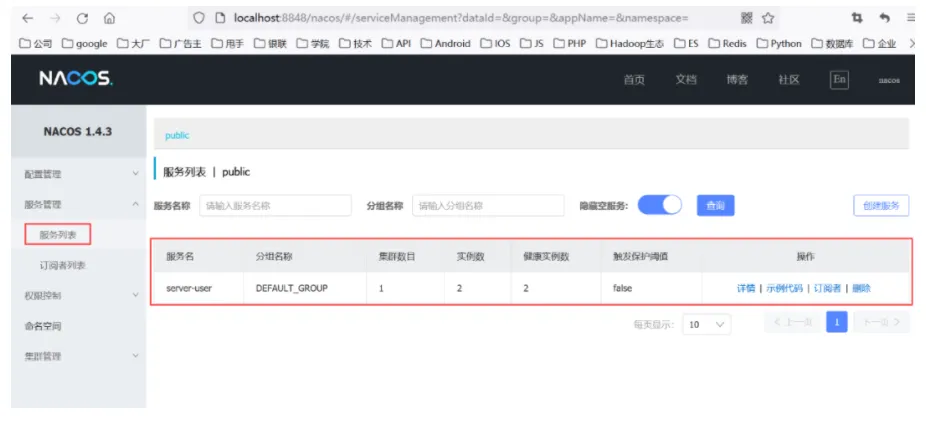926x437 pixels.
Task: Click the previous page 上一页 button
Action: point(793,322)
